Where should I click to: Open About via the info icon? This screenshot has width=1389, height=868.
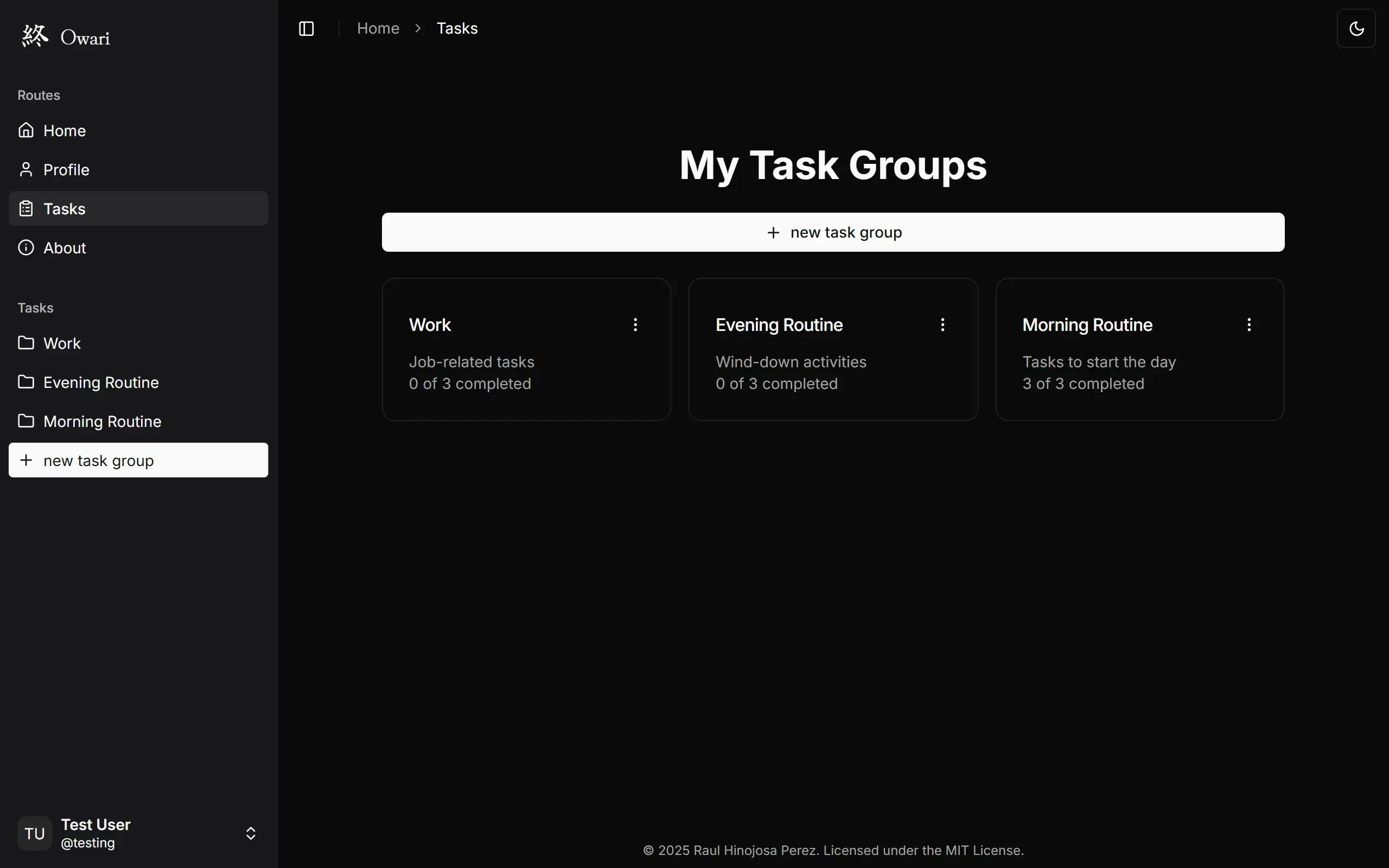pos(26,247)
